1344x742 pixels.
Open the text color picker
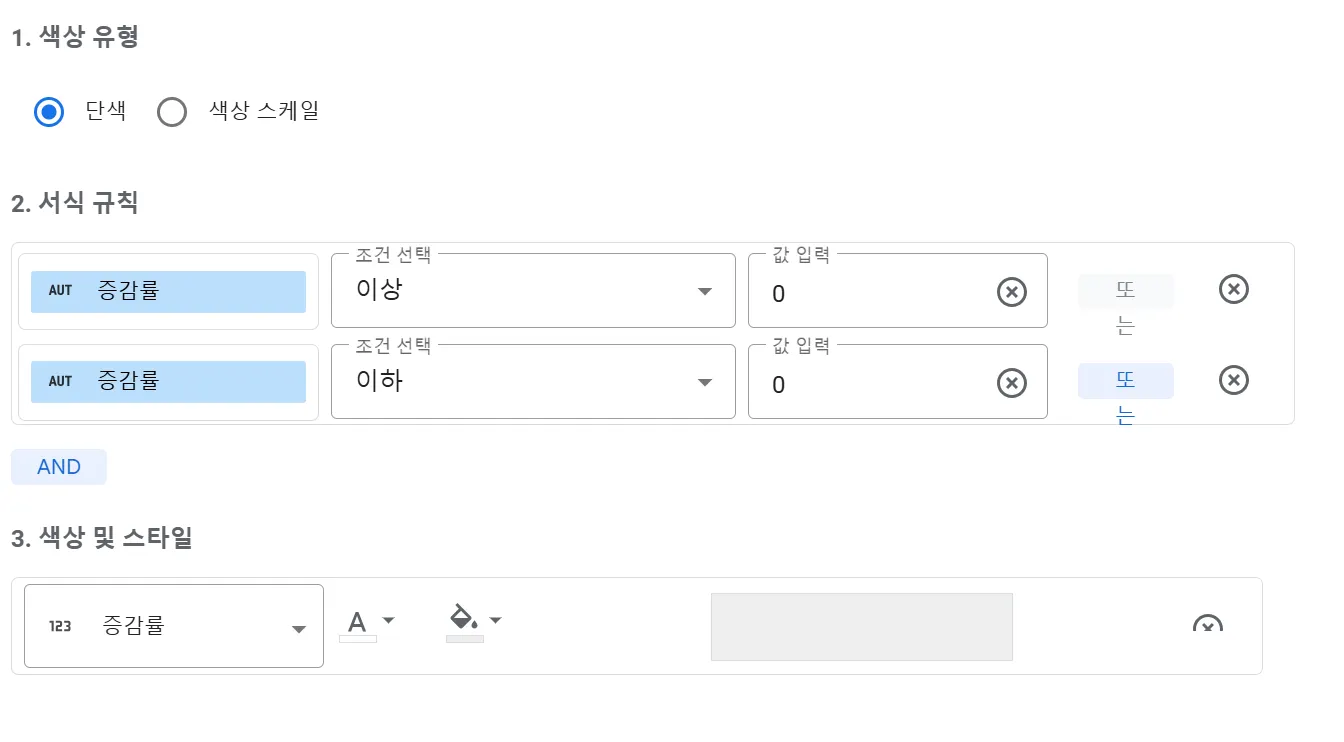pos(367,623)
